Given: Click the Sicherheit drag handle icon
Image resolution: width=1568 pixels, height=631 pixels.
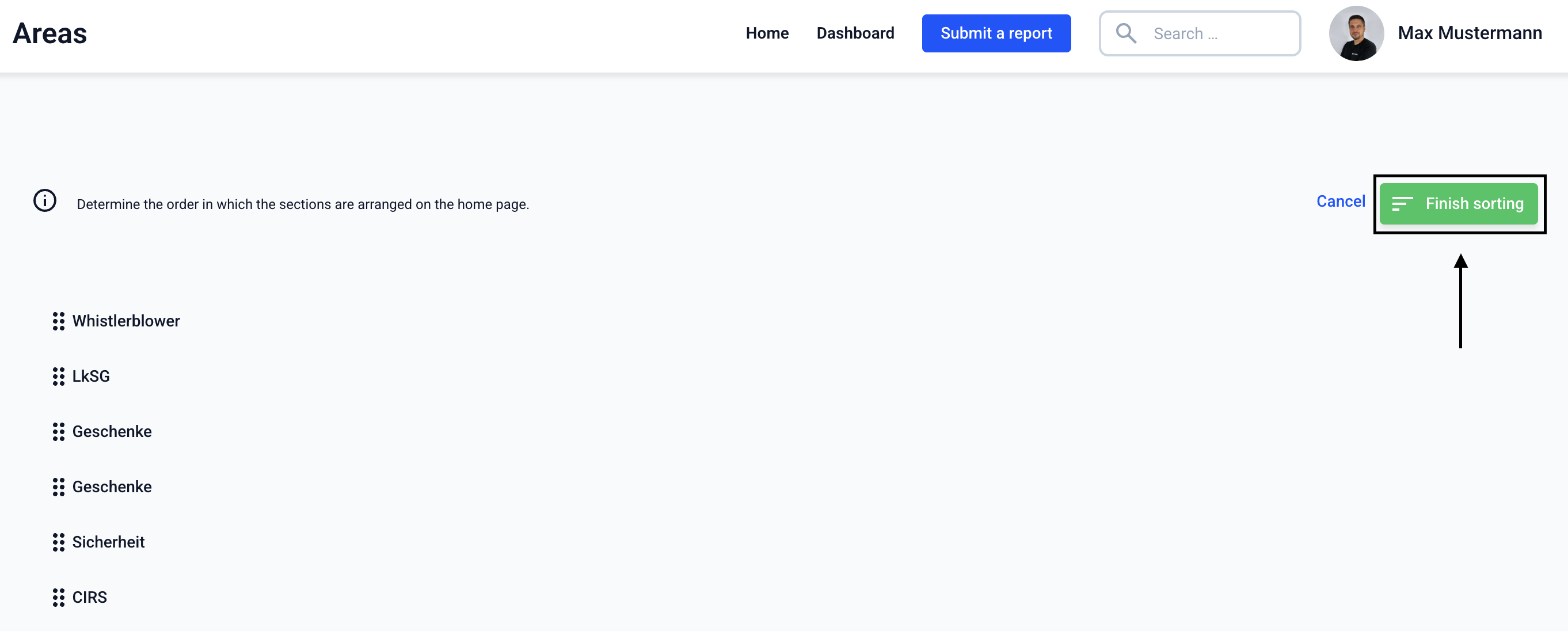Looking at the screenshot, I should point(59,542).
